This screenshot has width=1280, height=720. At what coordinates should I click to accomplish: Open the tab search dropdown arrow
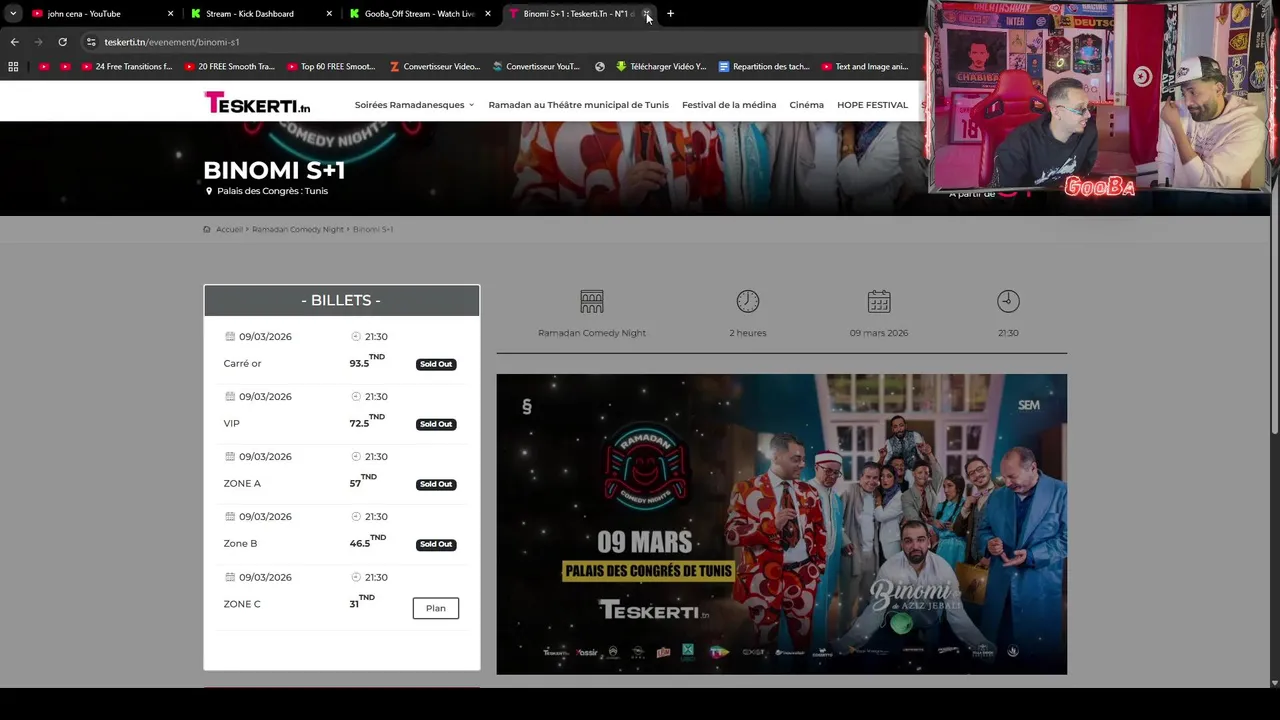click(x=12, y=14)
